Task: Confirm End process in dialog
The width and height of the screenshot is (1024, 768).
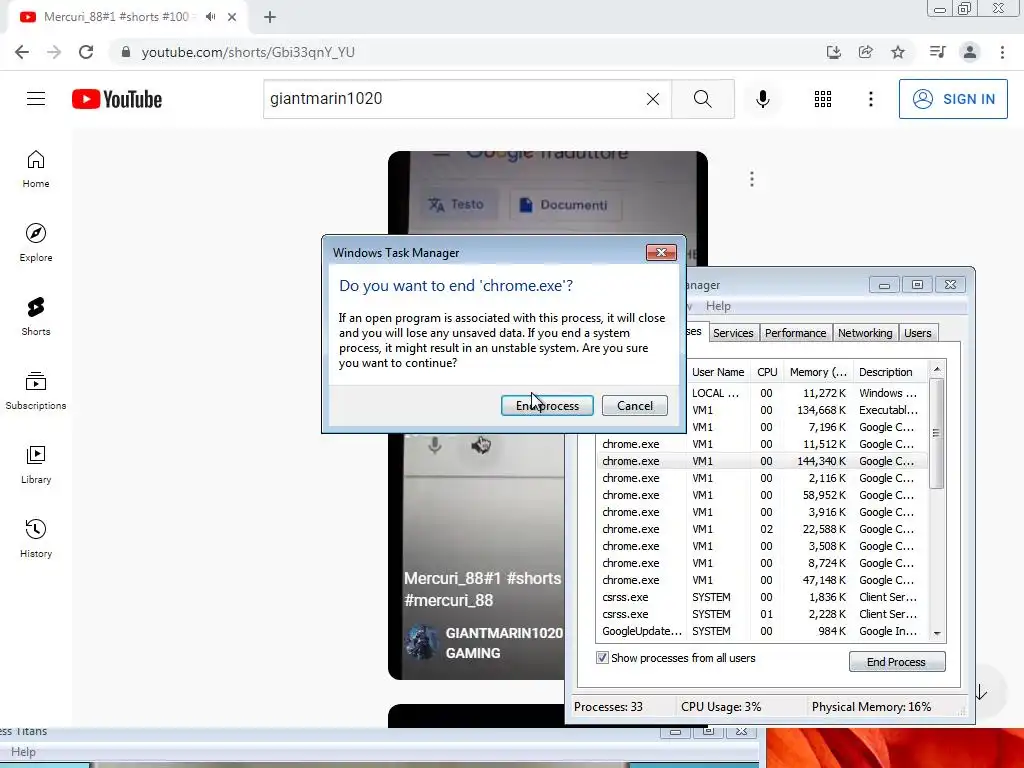Action: [x=547, y=406]
